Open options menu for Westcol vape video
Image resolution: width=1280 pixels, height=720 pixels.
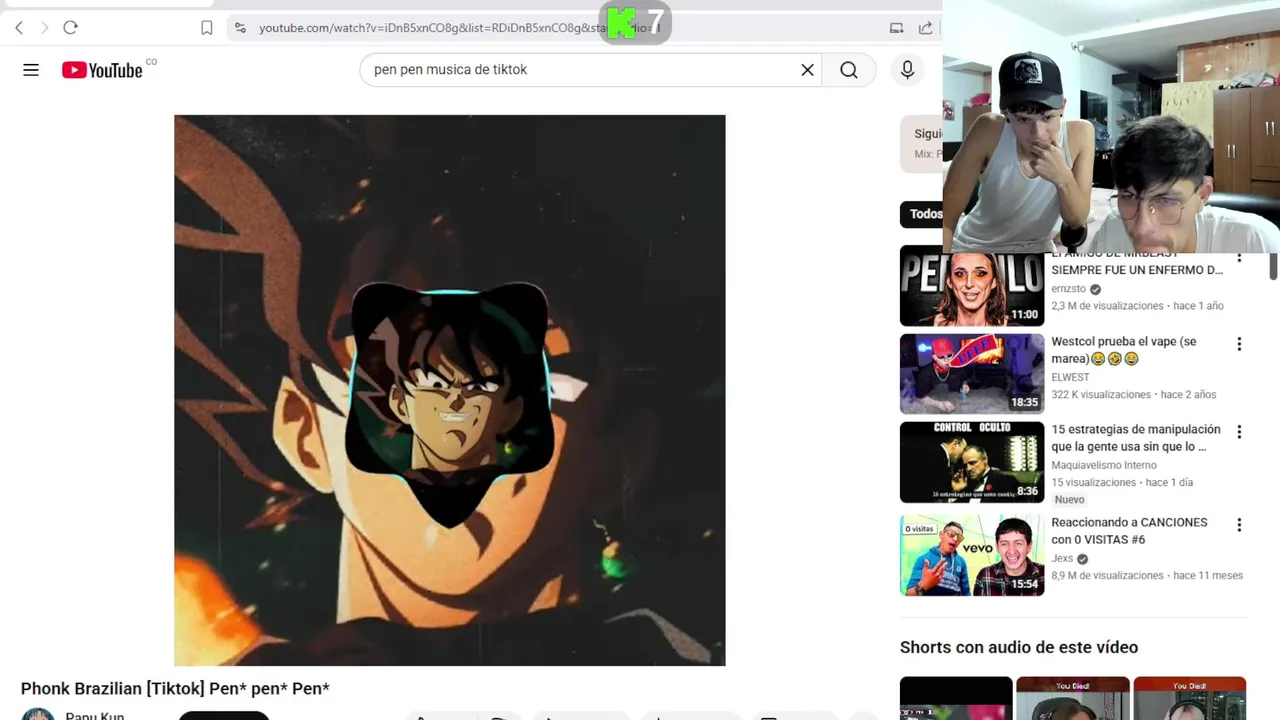(1239, 344)
